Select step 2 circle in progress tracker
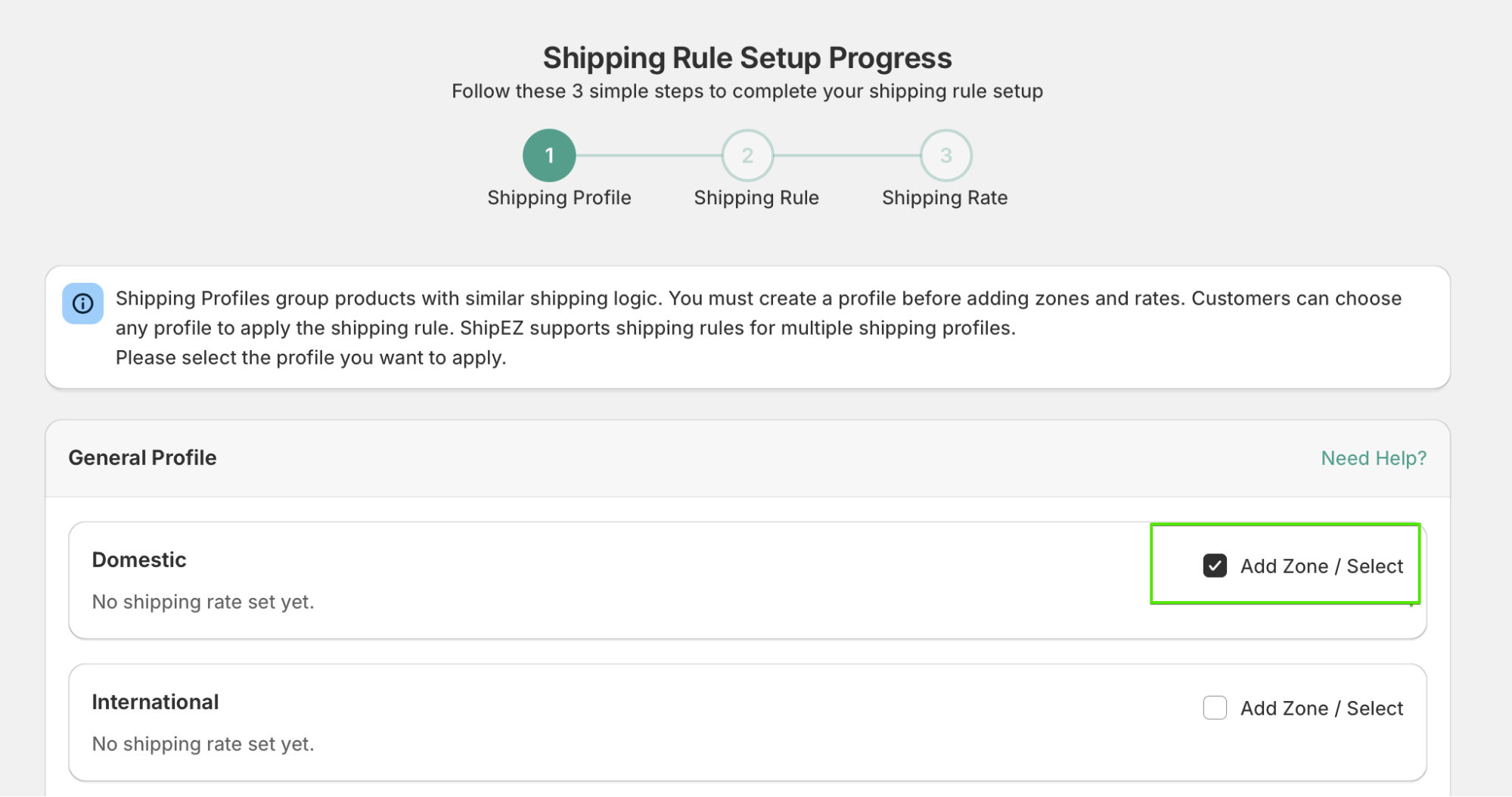Screen dimensions: 1512x797 747,155
